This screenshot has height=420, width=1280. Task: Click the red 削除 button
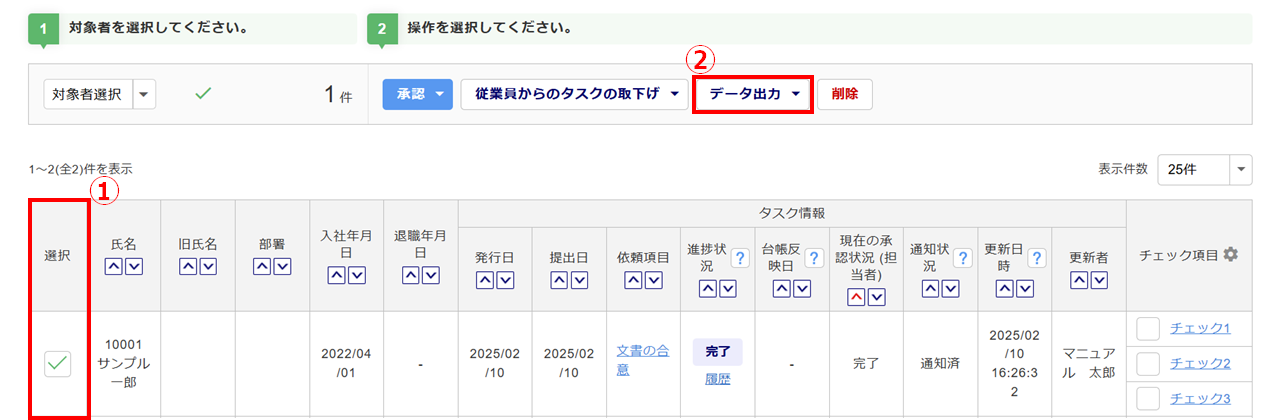[845, 95]
